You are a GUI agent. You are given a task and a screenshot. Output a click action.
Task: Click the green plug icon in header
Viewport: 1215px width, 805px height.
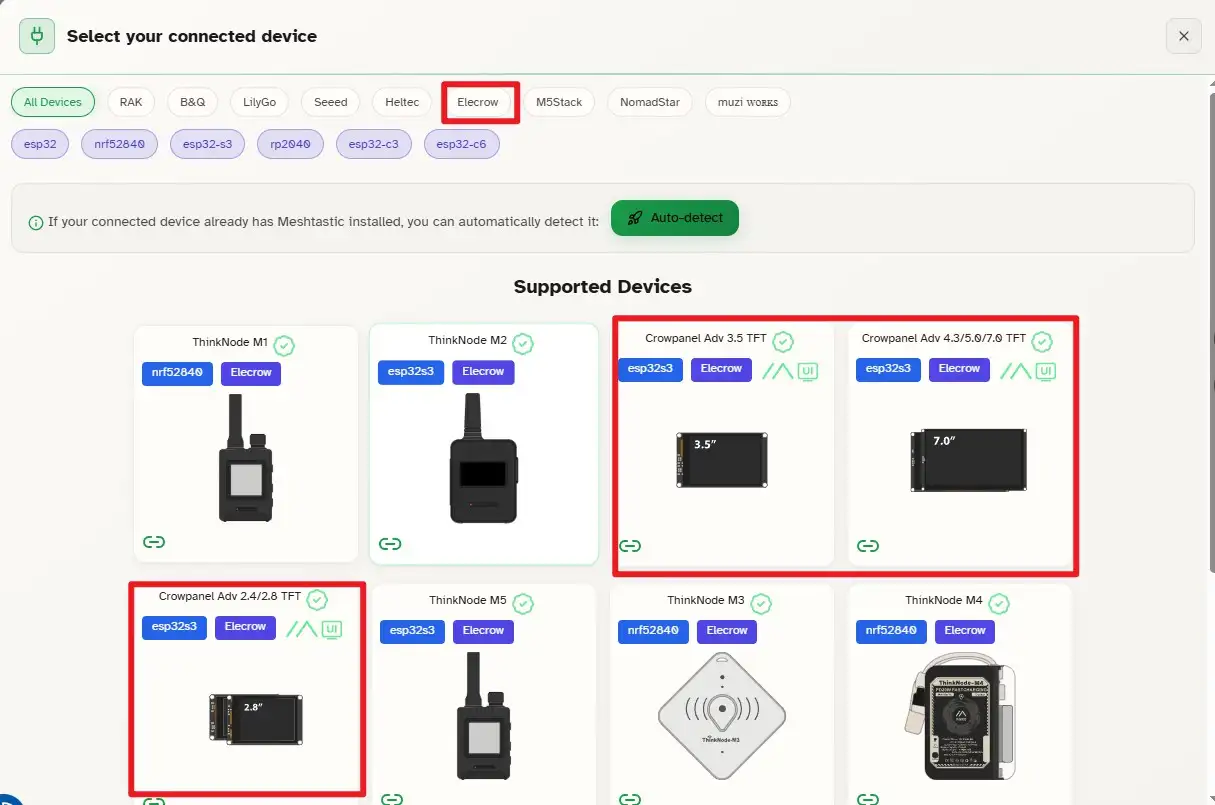(38, 36)
